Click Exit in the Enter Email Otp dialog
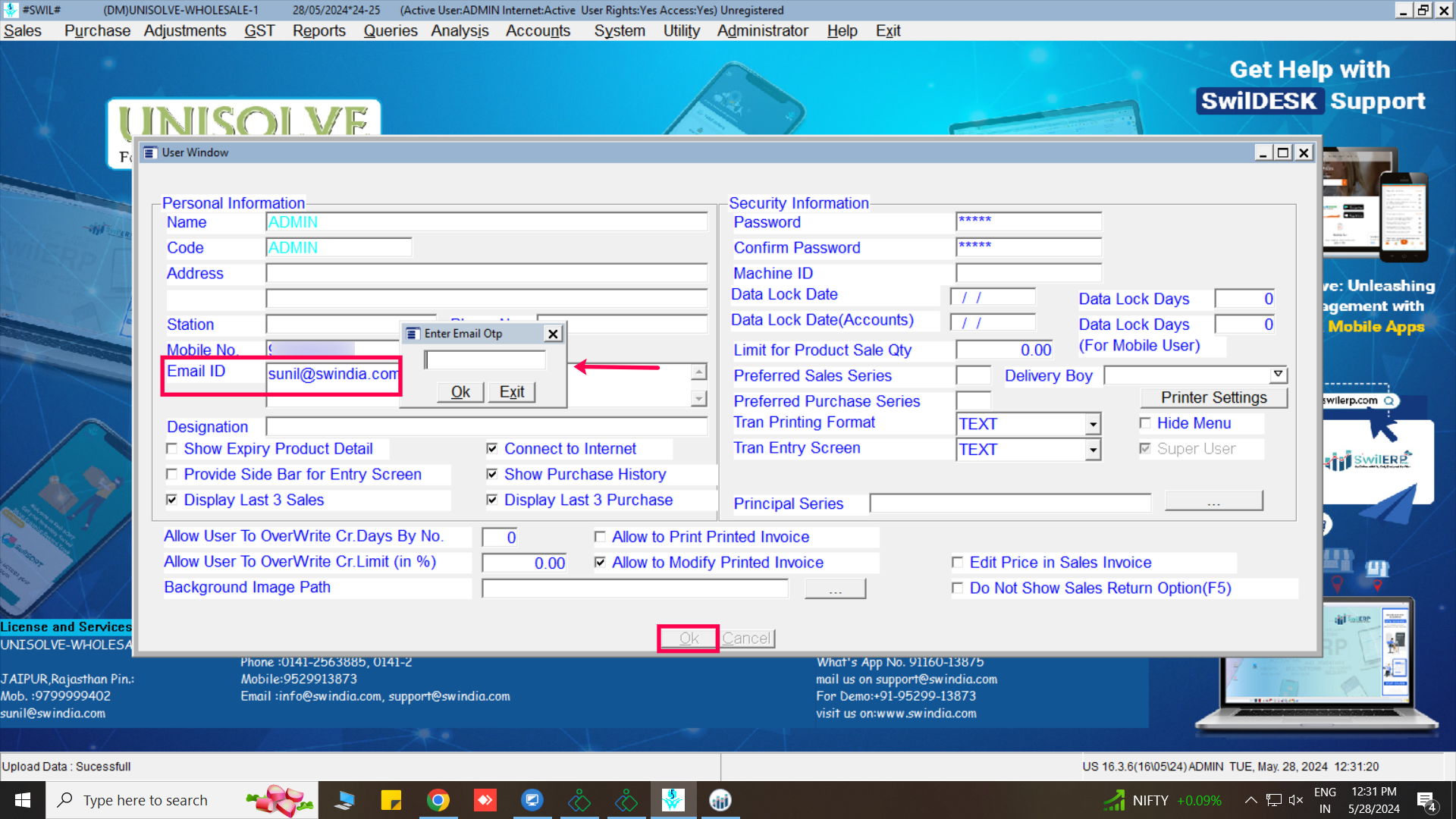 tap(512, 392)
